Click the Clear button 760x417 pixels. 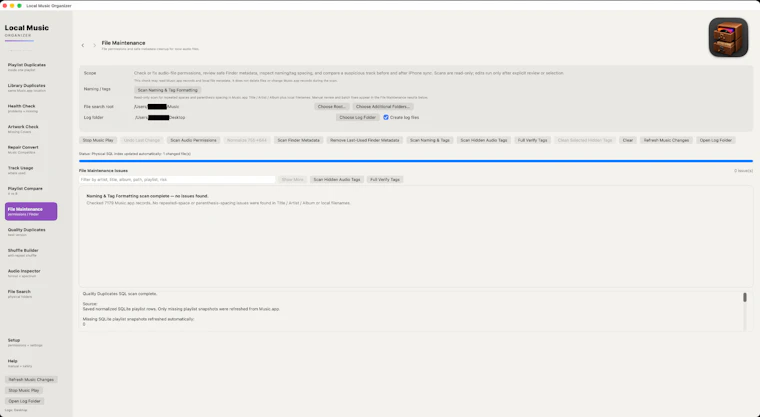tap(628, 140)
